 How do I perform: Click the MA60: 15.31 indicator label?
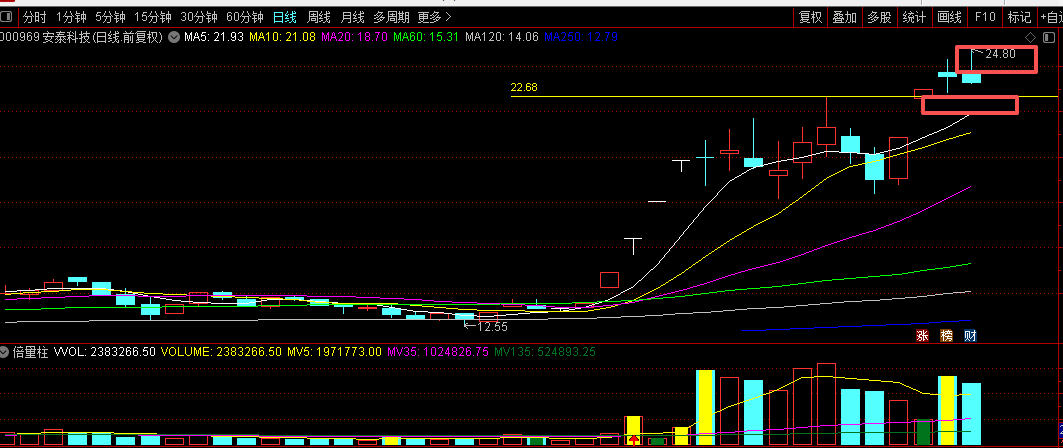coord(426,37)
